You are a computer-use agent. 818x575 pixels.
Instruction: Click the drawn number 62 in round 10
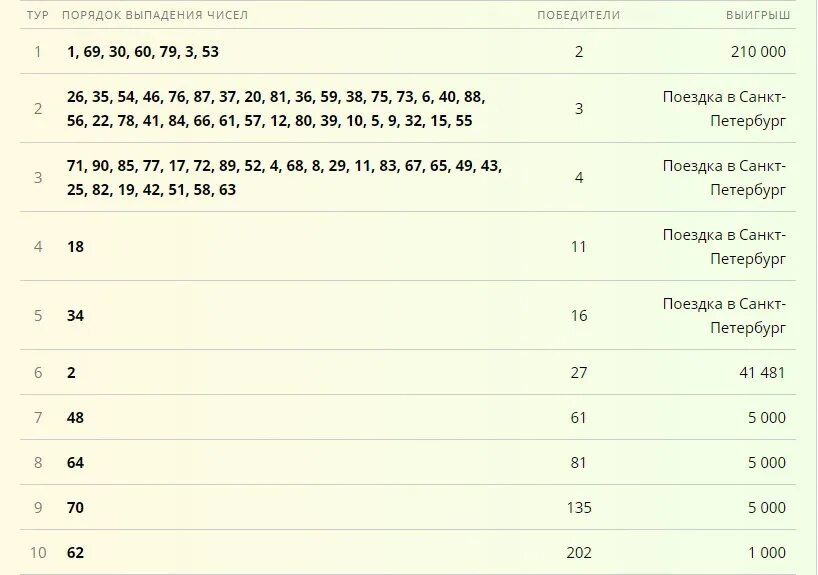pos(75,553)
